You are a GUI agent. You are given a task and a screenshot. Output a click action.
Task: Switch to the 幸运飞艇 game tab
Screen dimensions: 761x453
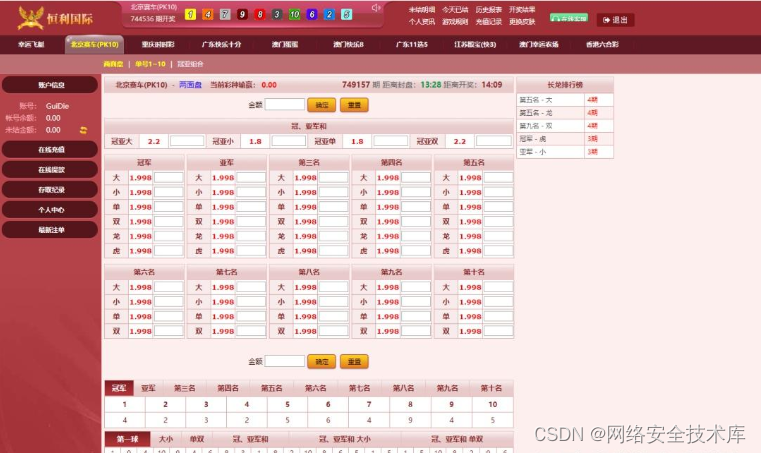tap(31, 45)
